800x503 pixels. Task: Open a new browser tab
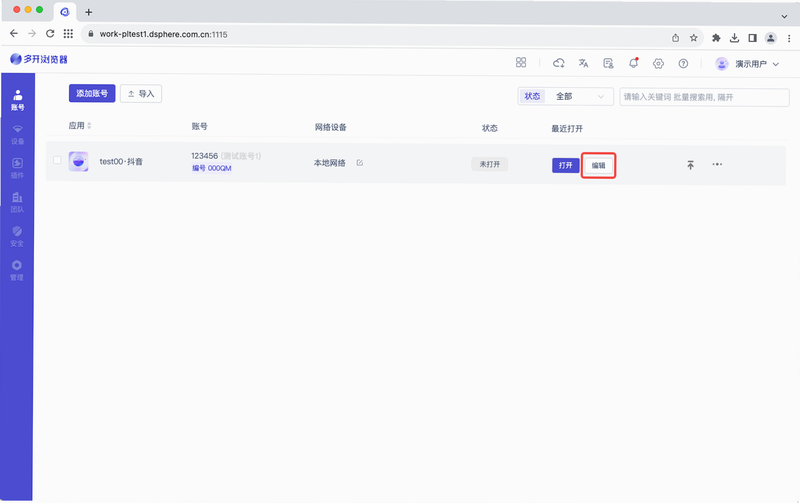88,12
